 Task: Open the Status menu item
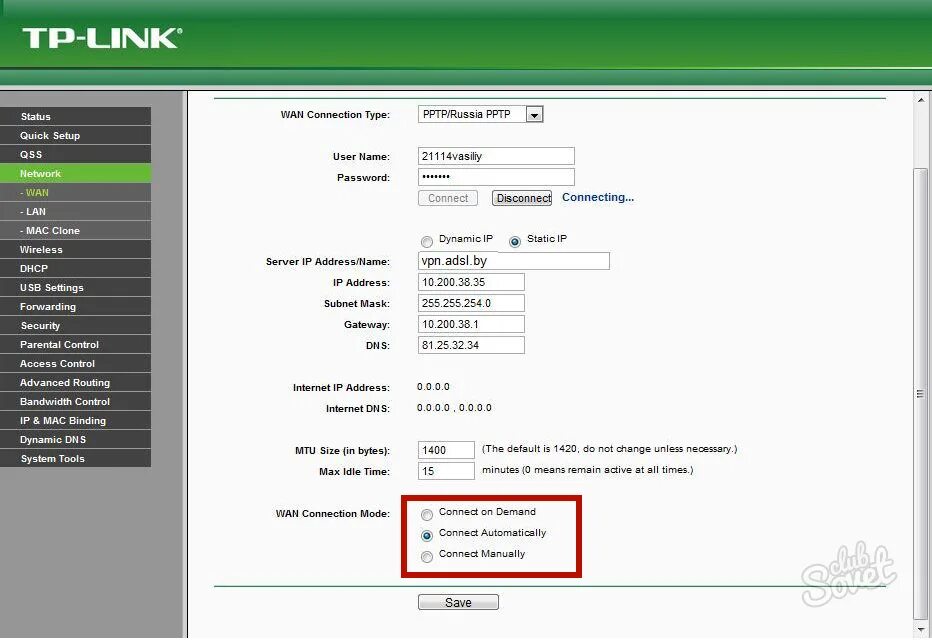(x=75, y=116)
